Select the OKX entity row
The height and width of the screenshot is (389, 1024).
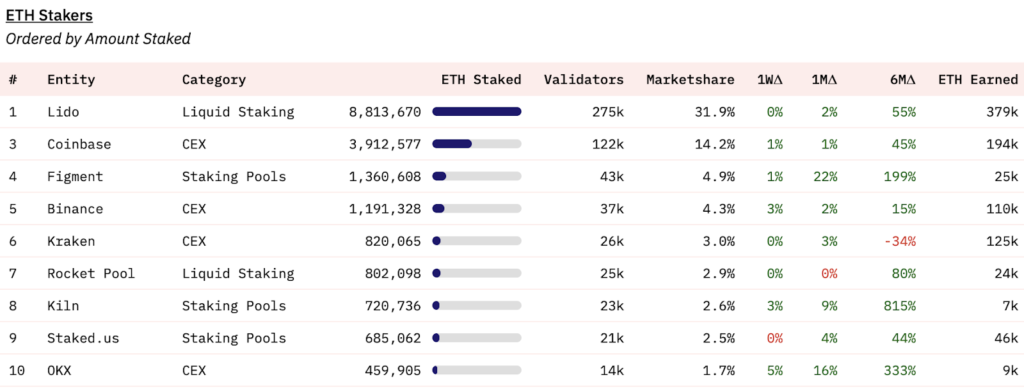[512, 371]
